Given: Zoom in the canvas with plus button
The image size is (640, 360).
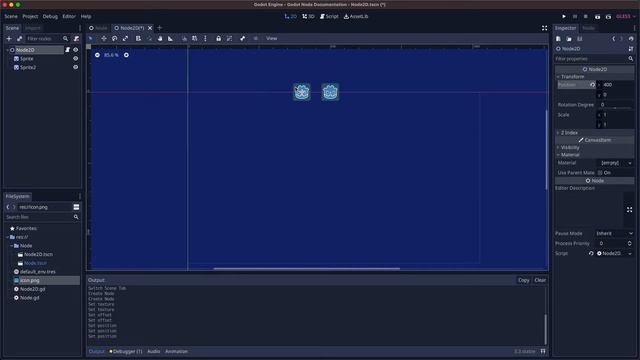Looking at the screenshot, I should tap(126, 55).
